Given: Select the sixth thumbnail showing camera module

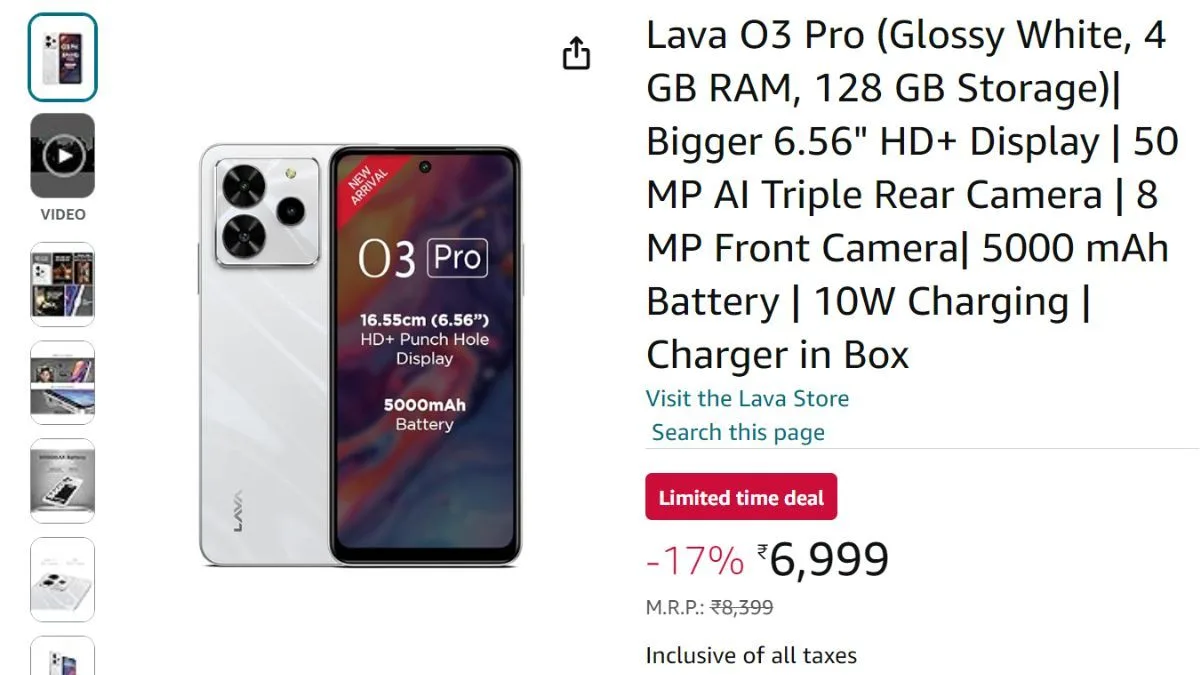Looking at the screenshot, I should click(x=62, y=580).
